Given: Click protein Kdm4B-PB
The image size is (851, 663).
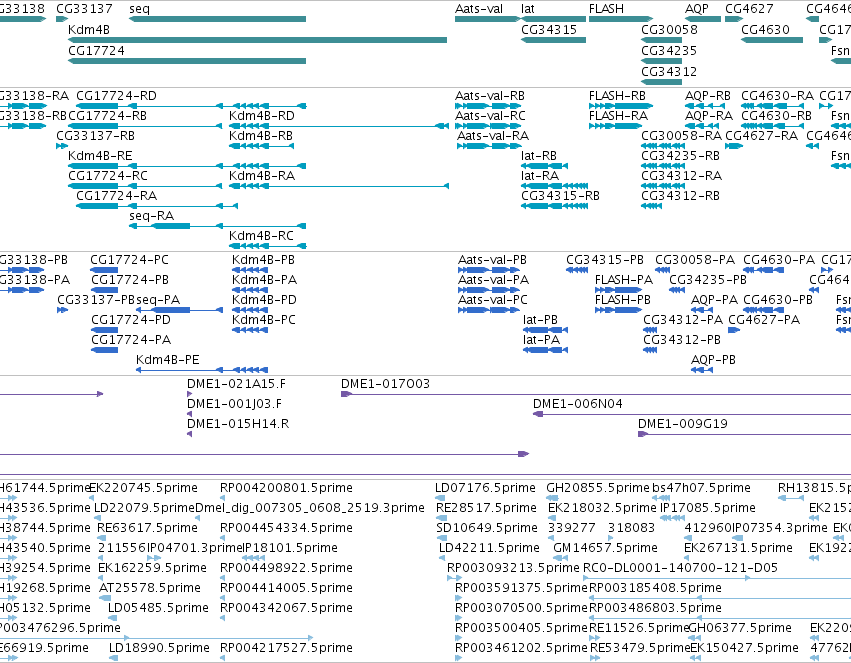Looking at the screenshot, I should [x=250, y=270].
